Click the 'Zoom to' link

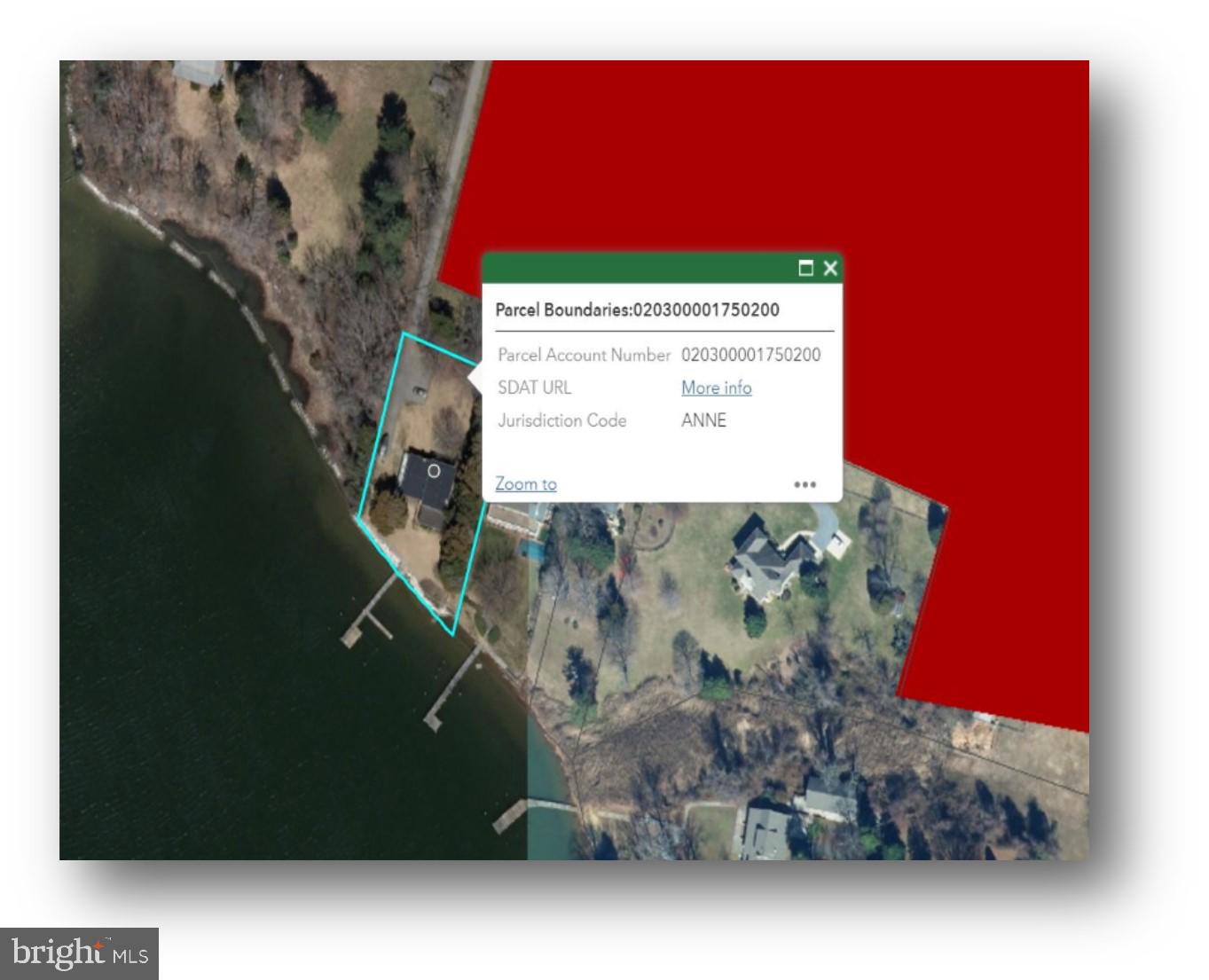point(525,483)
